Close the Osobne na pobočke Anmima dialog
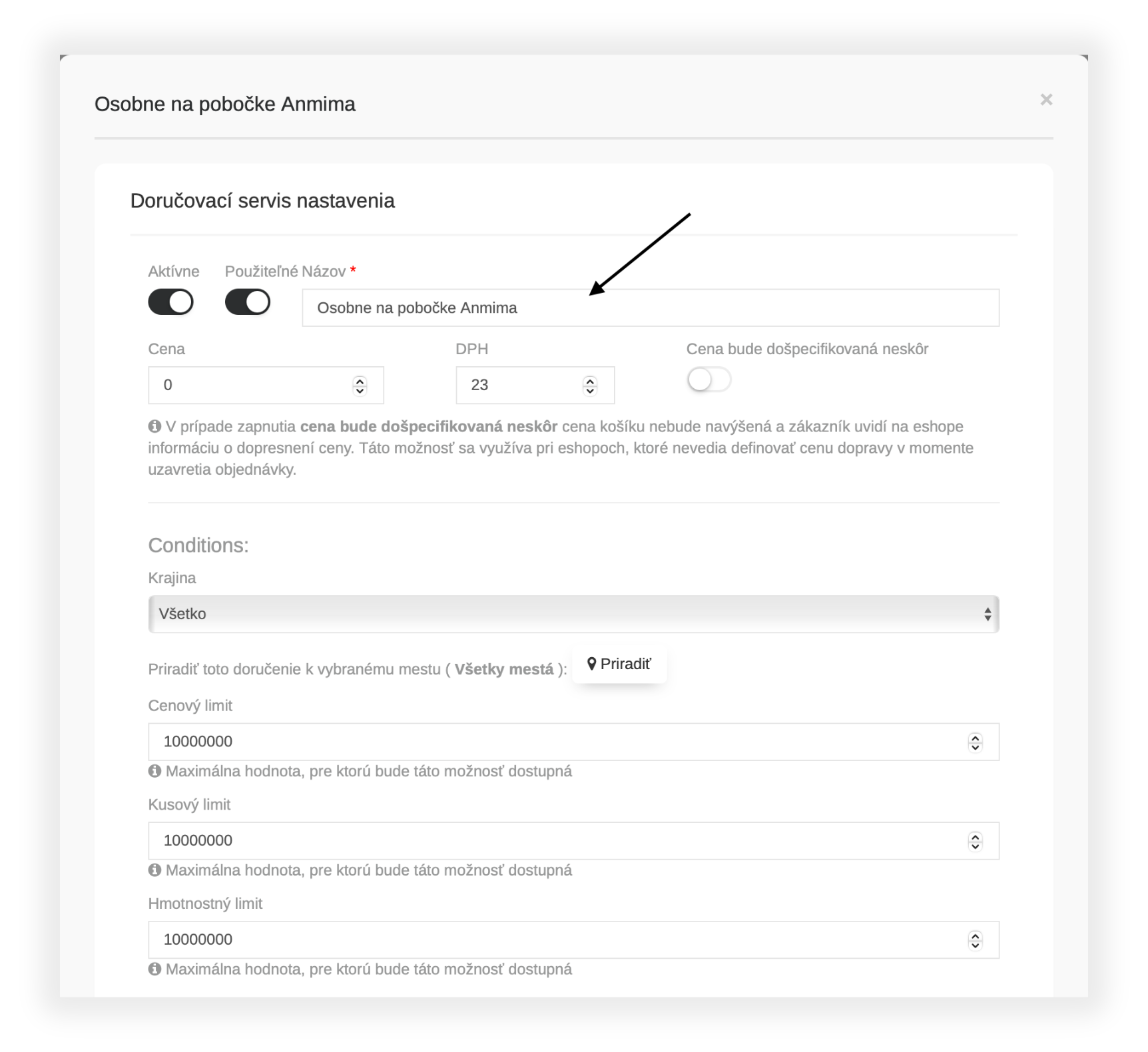Image resolution: width=1148 pixels, height=1052 pixels. tap(1046, 100)
